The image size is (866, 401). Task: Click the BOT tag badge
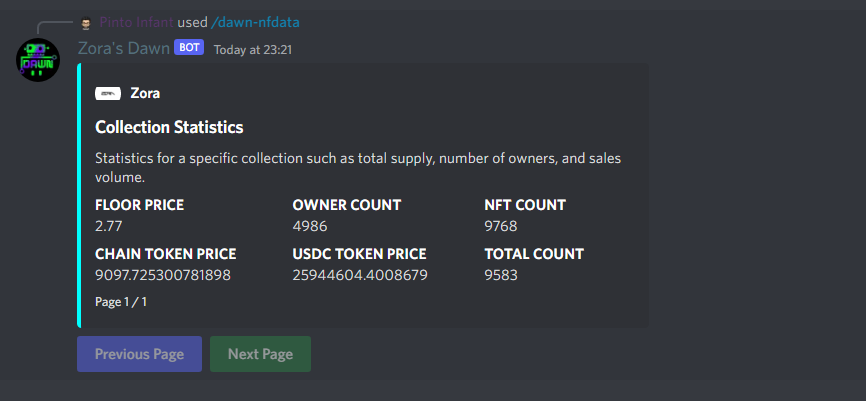coord(188,47)
